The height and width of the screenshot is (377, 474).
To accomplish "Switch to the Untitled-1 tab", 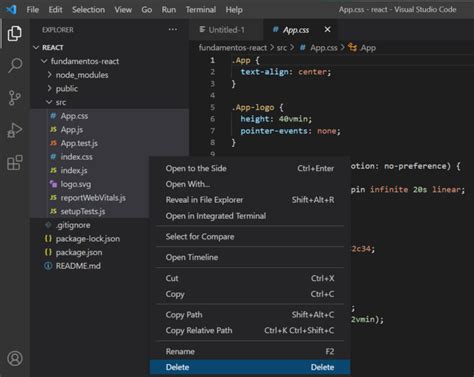I will [x=226, y=30].
